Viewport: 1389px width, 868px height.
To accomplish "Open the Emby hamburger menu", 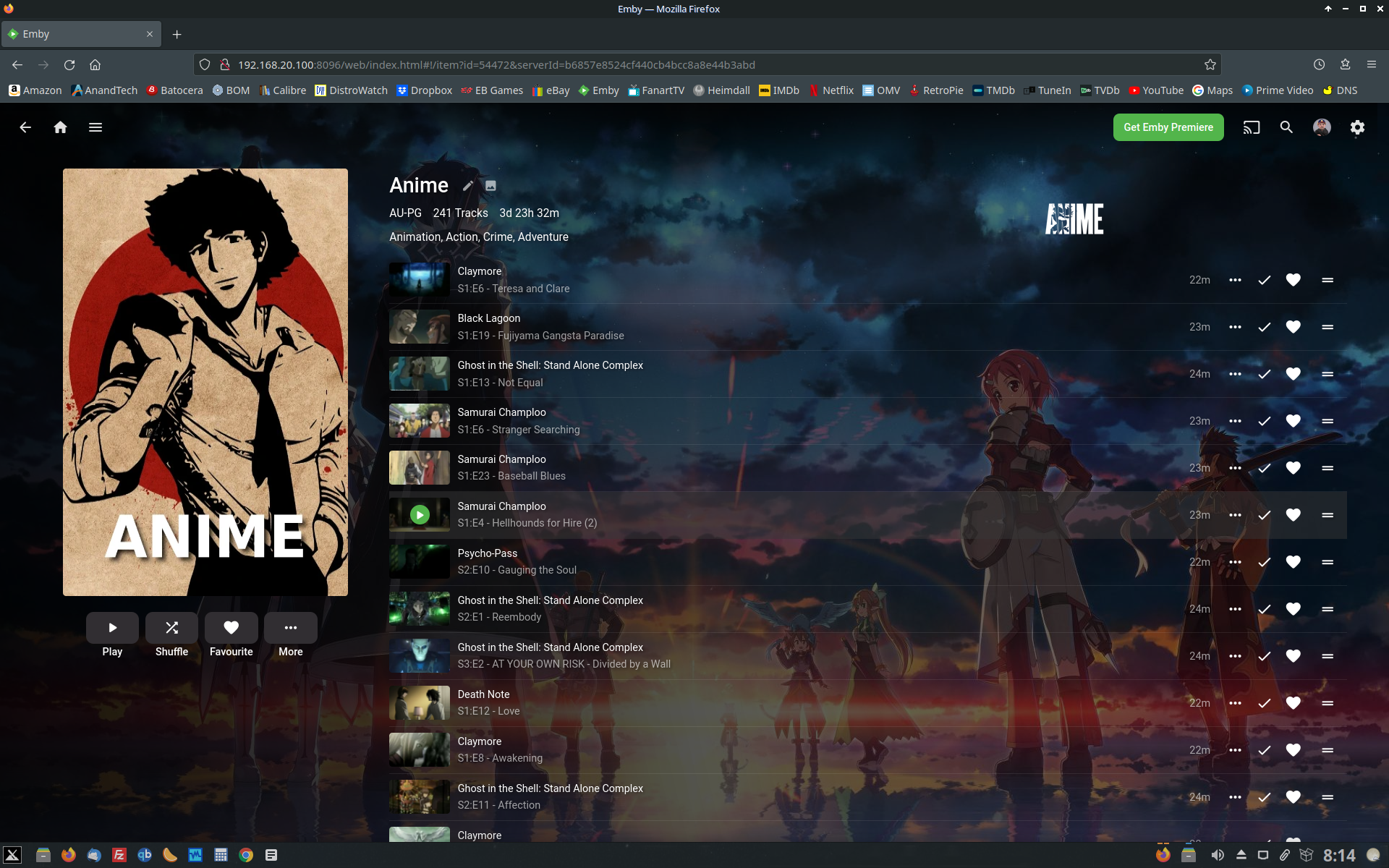I will 95,127.
